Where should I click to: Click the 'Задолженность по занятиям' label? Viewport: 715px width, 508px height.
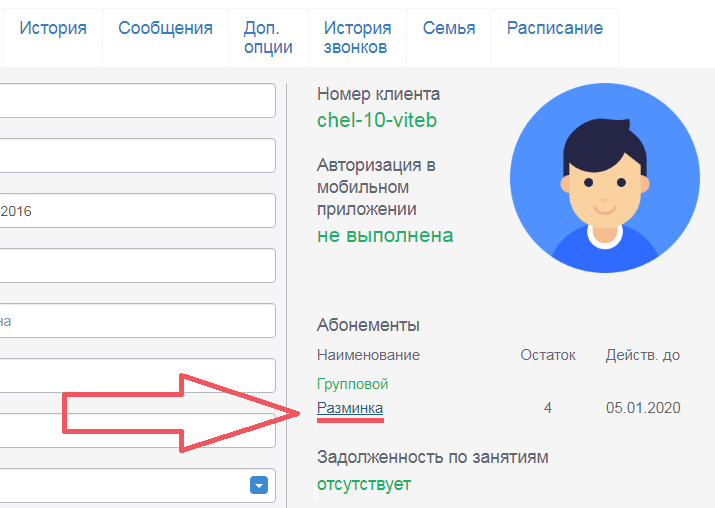pos(433,457)
